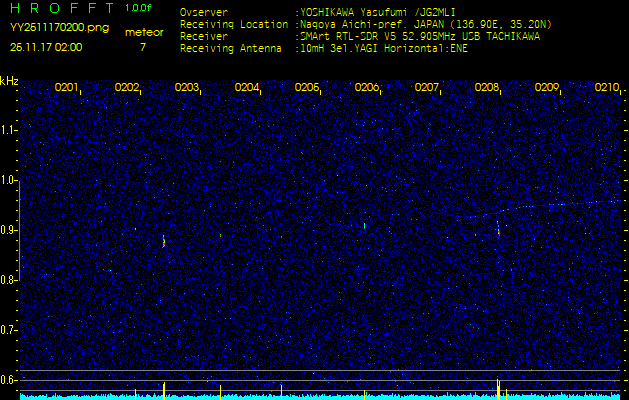Viewport: 629px width, 400px height.
Task: Click the 'Receiving Antenna' field label
Action: click(x=231, y=49)
